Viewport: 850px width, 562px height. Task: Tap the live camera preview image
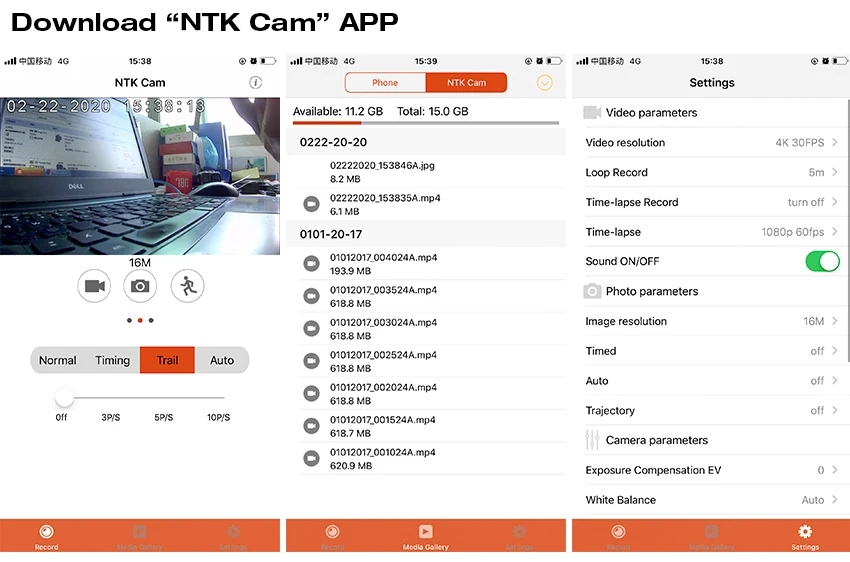(x=140, y=176)
